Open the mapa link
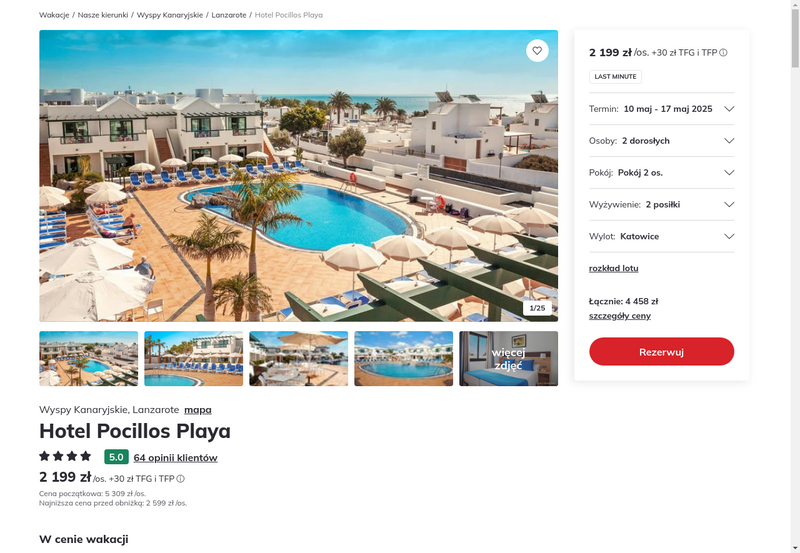Viewport: 800px width, 553px height. pyautogui.click(x=198, y=410)
